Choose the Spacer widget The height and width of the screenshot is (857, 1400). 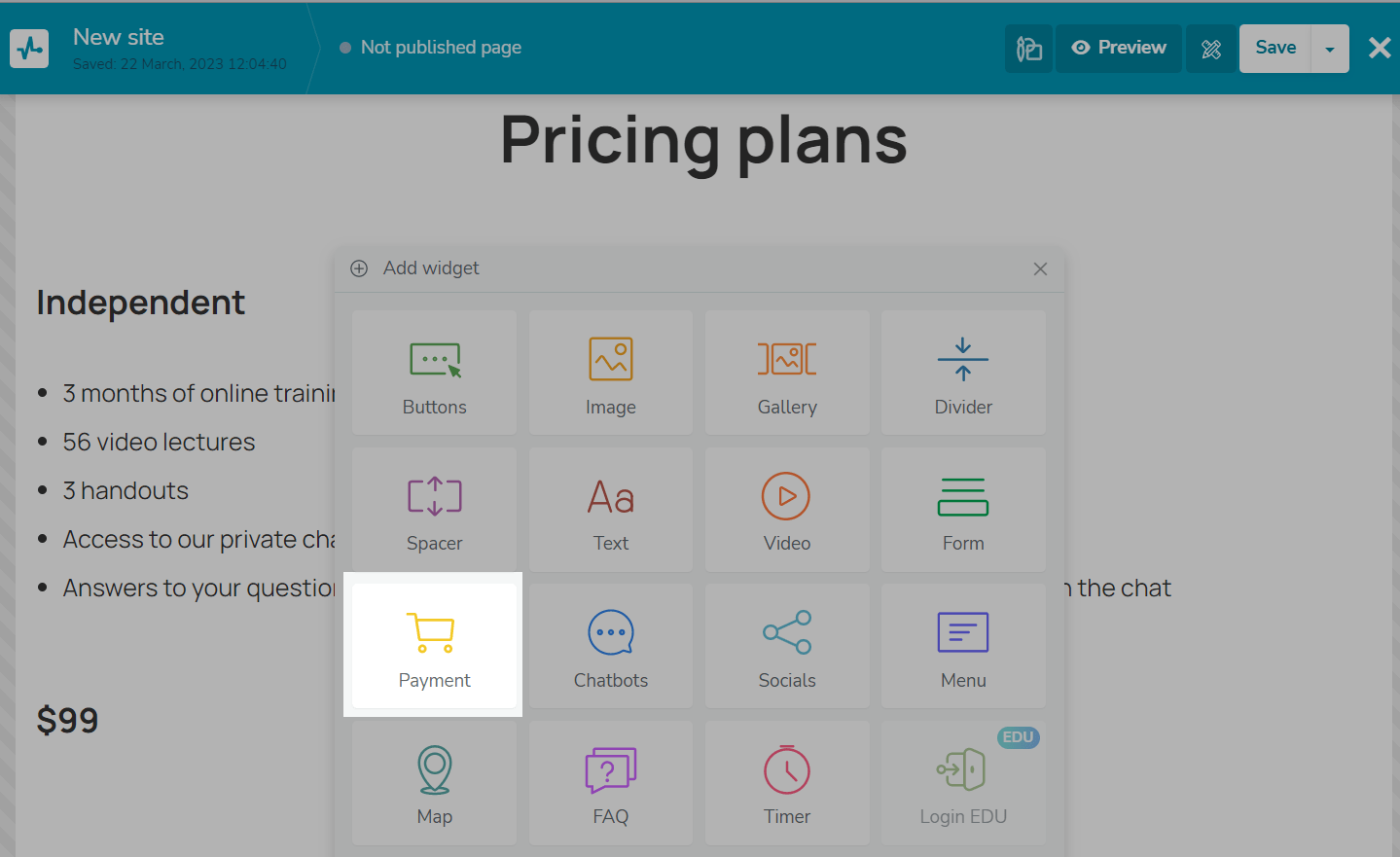coord(434,510)
